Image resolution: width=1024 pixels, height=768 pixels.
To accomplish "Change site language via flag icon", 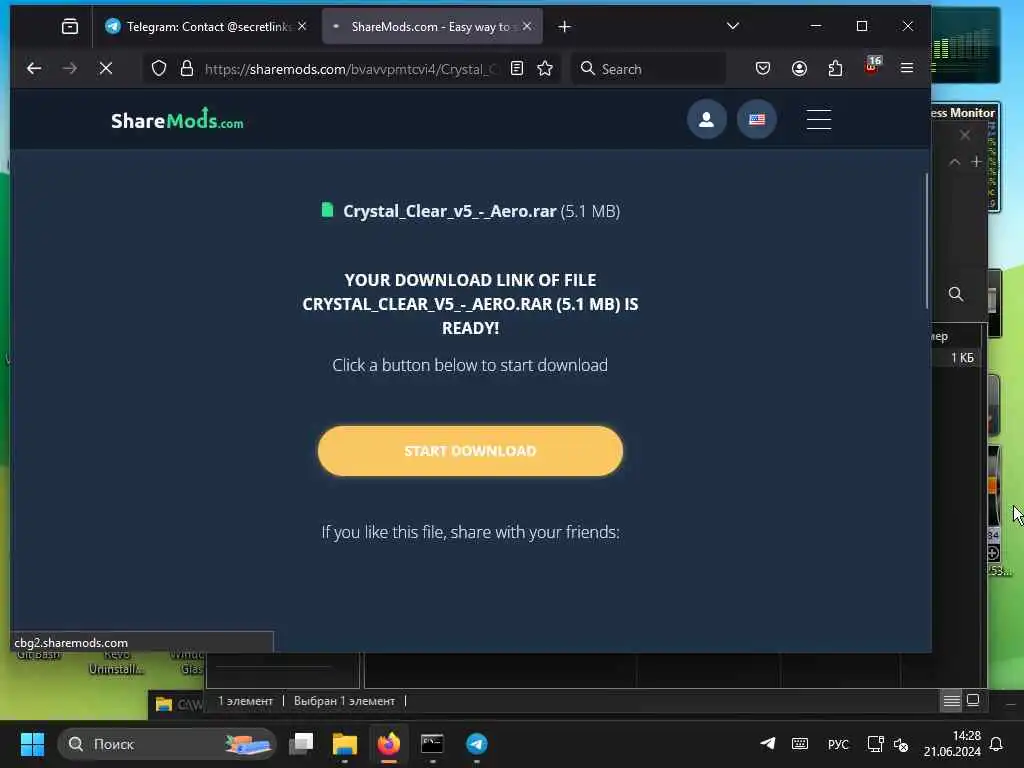I will coord(757,120).
